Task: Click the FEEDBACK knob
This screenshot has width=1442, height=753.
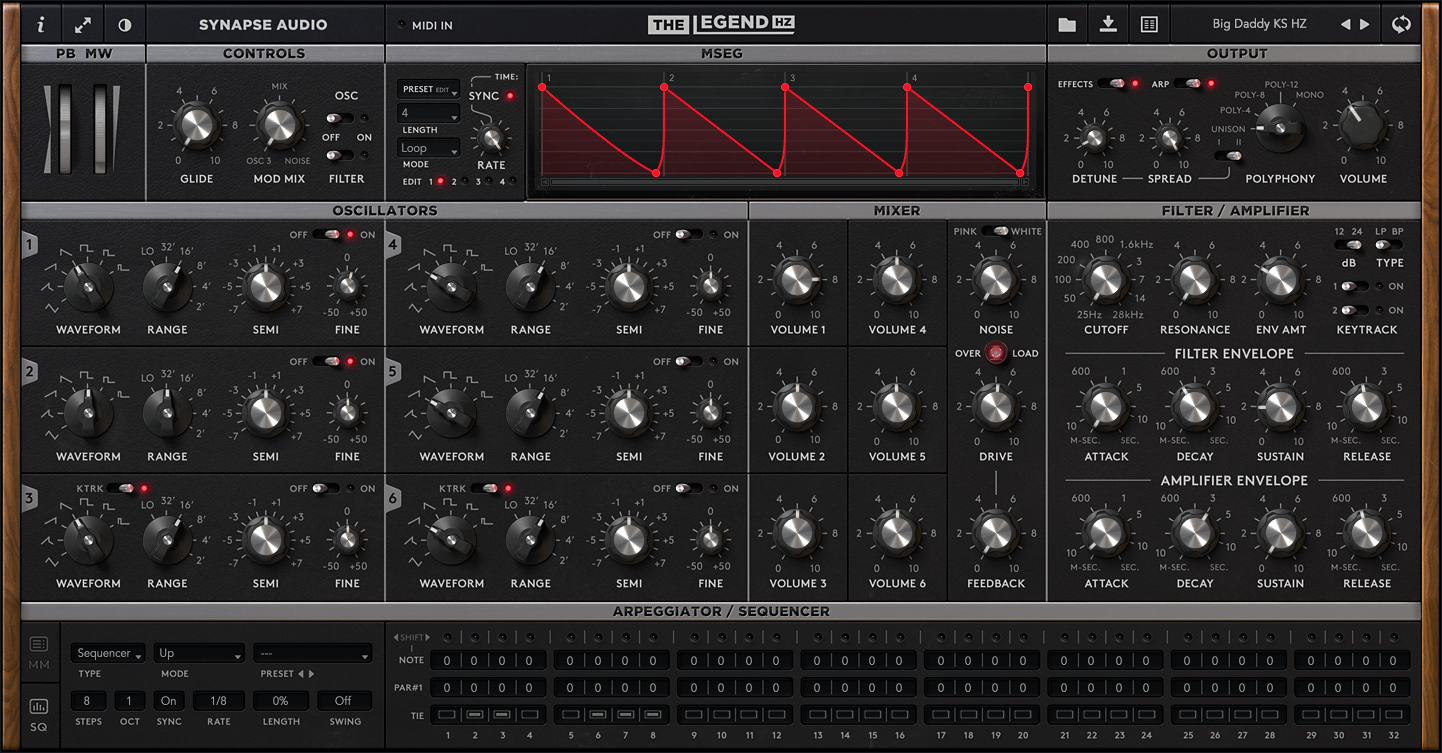Action: pos(995,533)
